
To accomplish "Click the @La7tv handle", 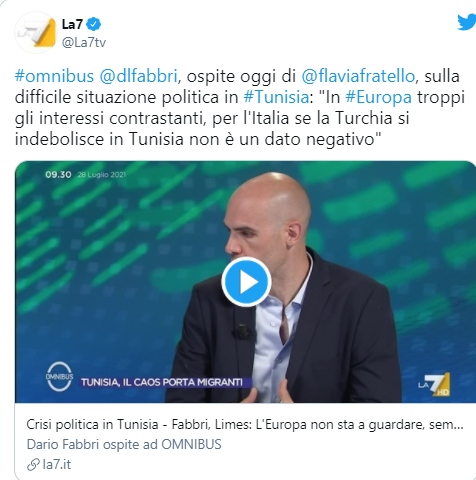I will click(x=84, y=42).
